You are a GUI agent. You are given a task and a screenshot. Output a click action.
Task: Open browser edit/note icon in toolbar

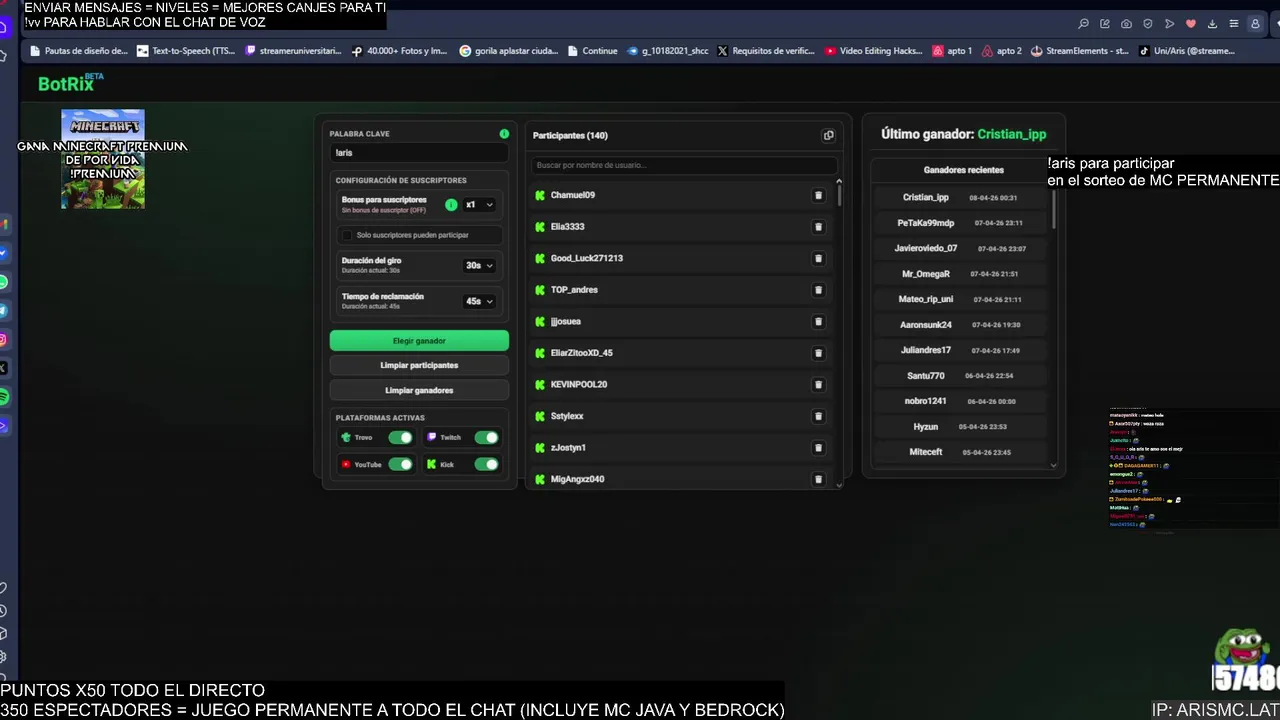click(1105, 24)
